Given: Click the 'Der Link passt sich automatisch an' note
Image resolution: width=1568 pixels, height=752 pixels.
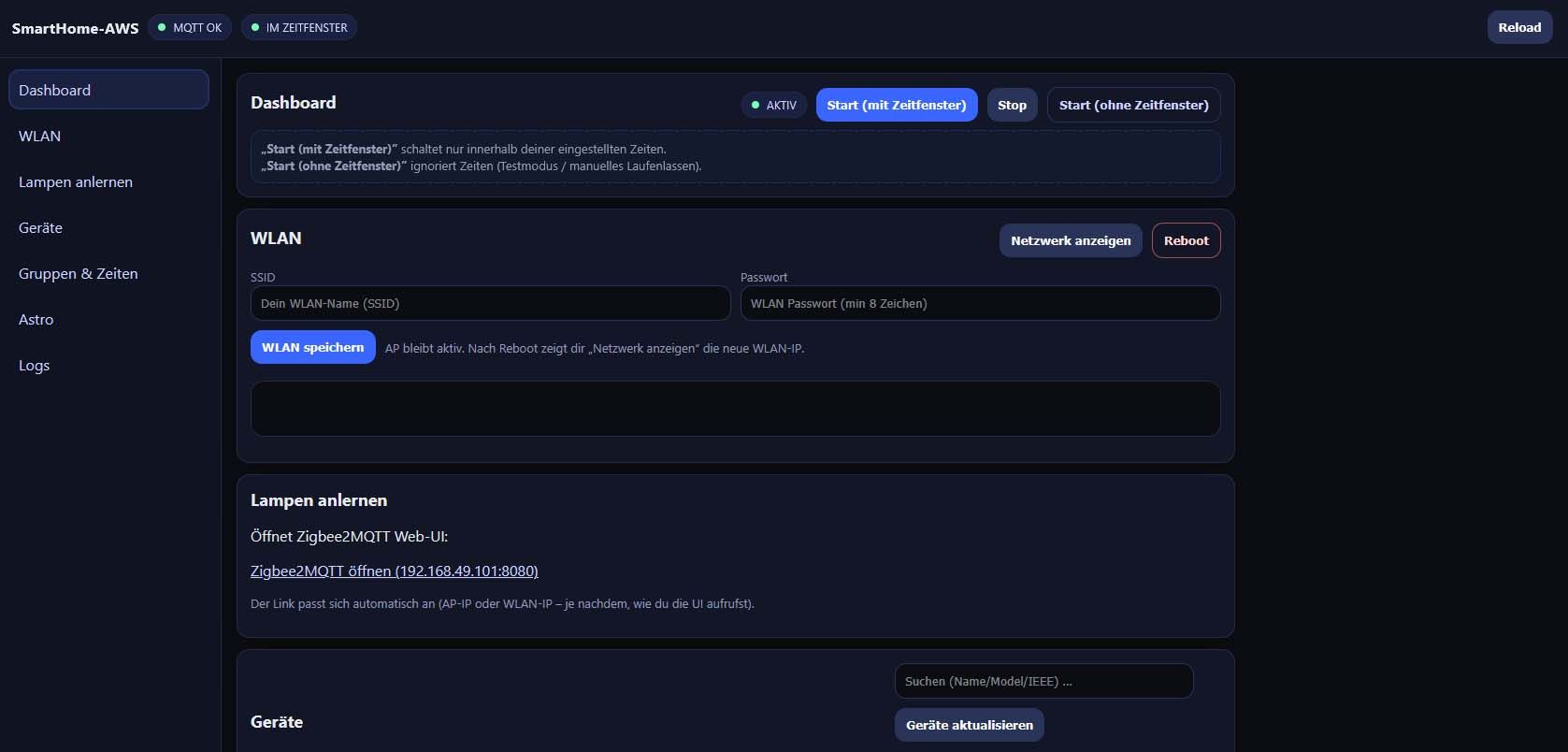Looking at the screenshot, I should (502, 603).
